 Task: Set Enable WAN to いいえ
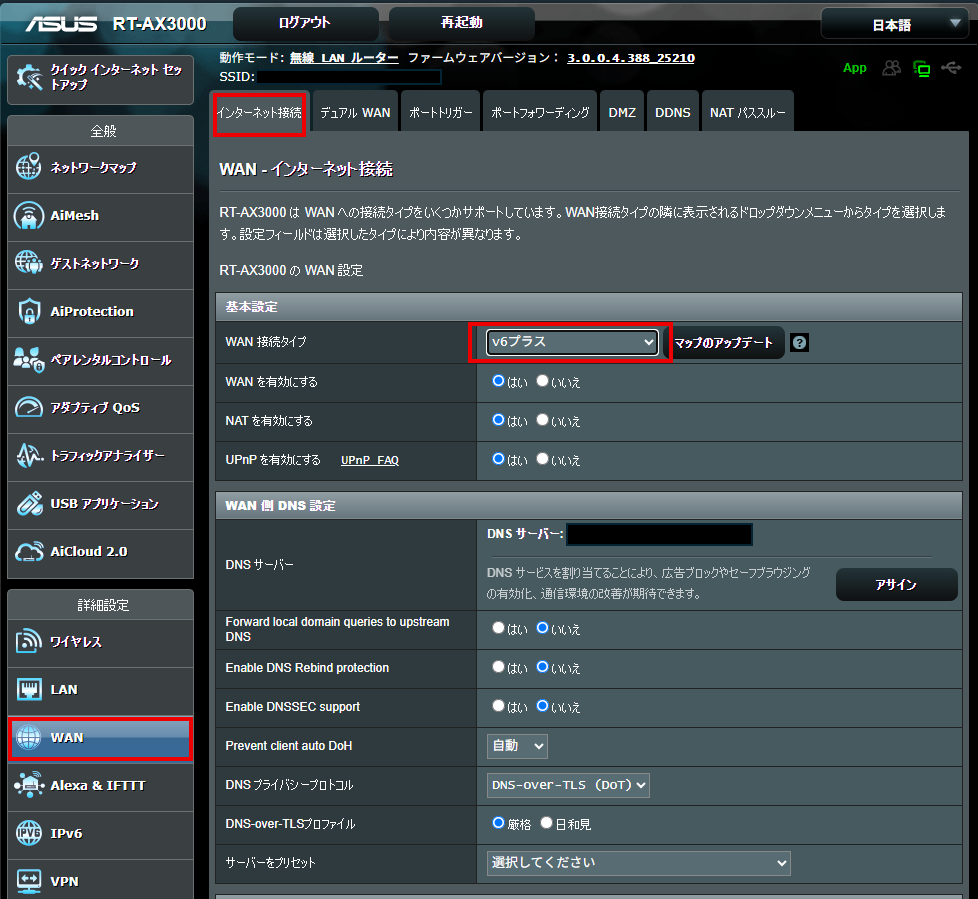coord(542,381)
